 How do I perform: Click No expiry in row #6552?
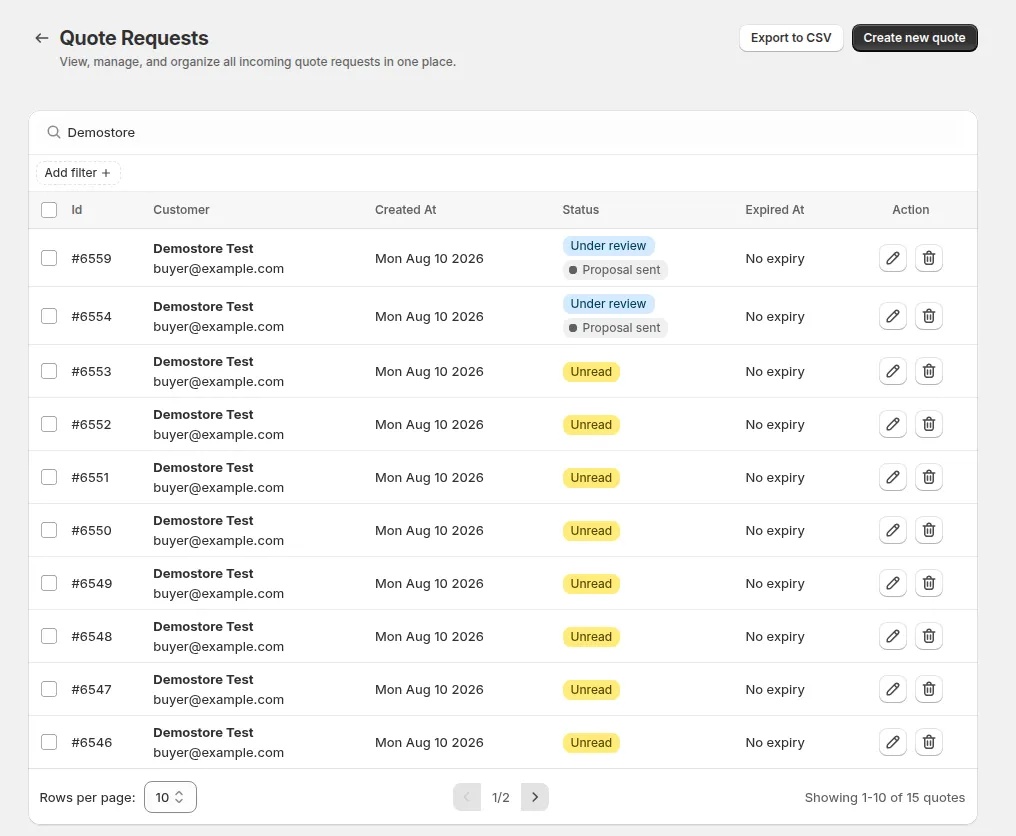[775, 424]
